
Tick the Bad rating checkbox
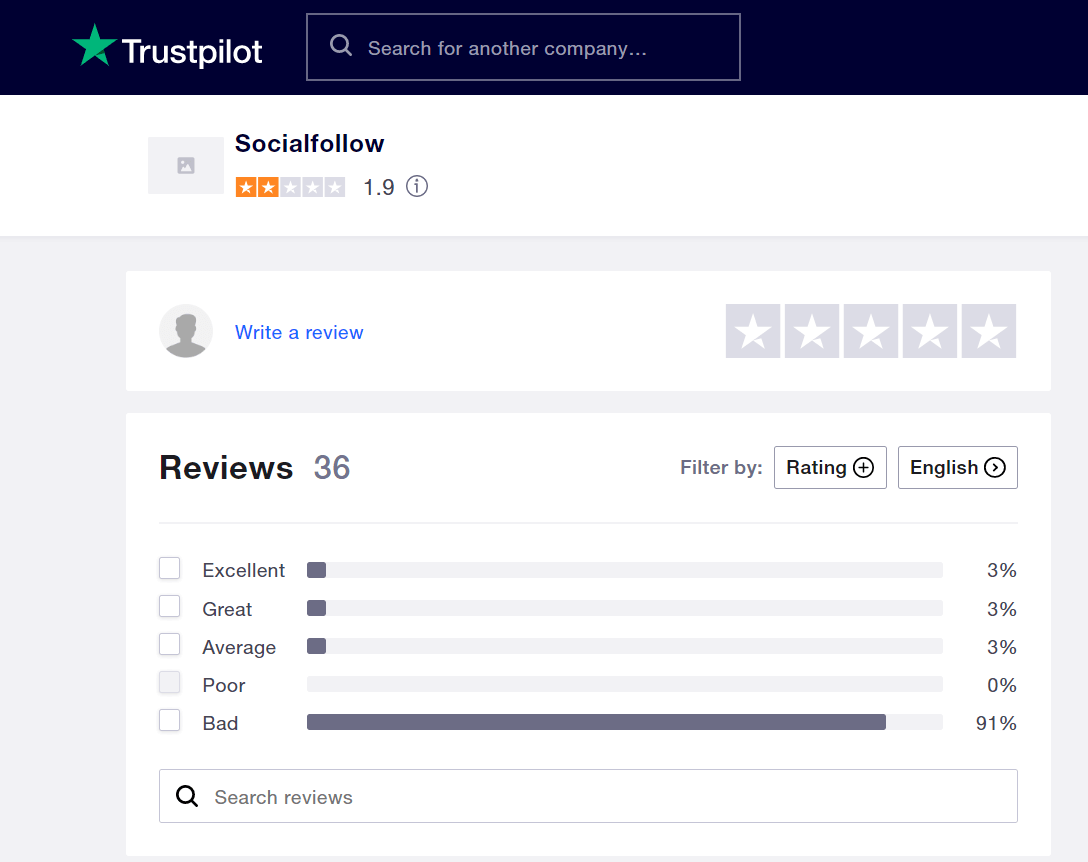click(x=169, y=721)
